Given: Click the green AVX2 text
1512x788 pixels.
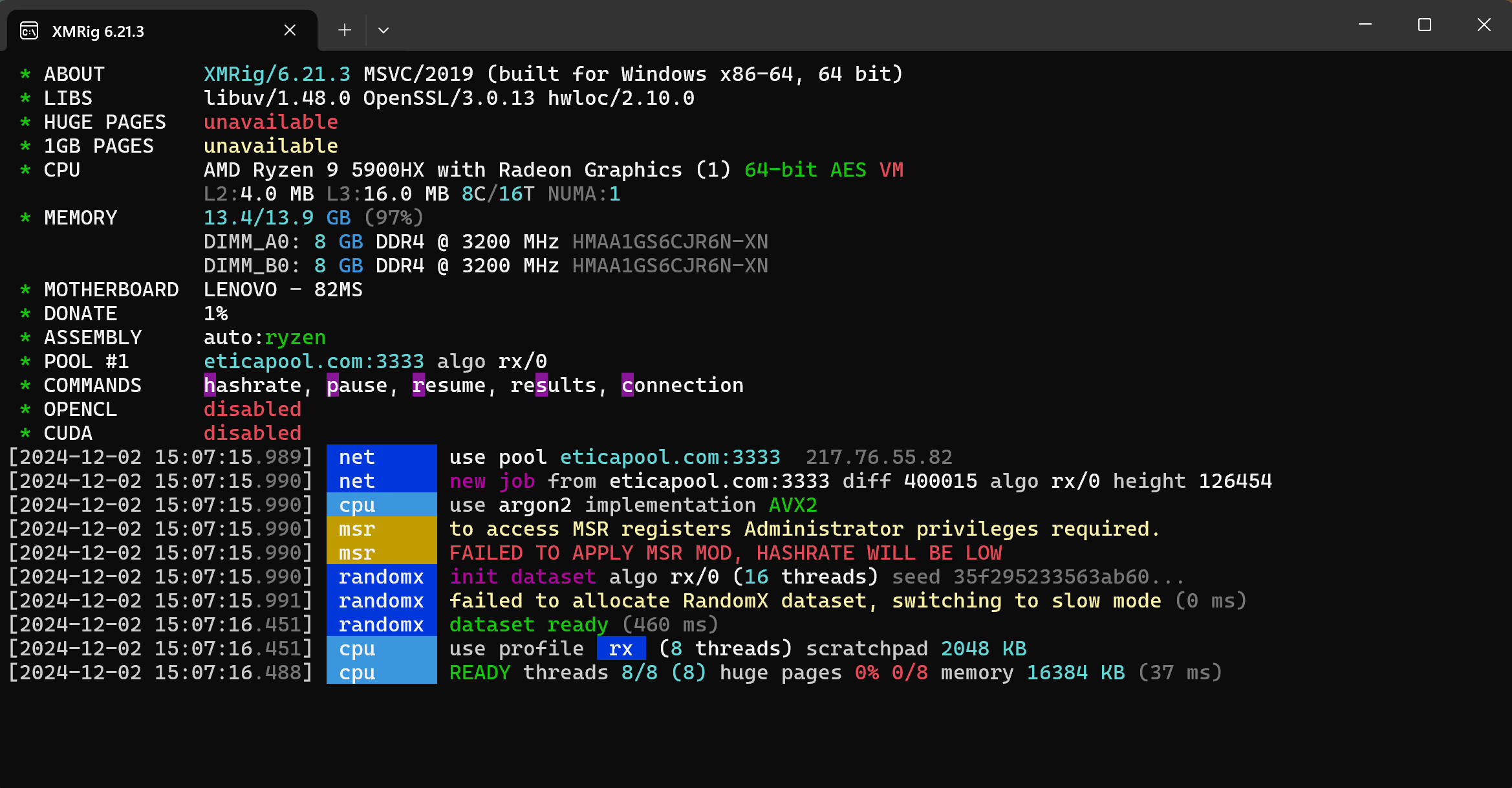Looking at the screenshot, I should tap(793, 505).
